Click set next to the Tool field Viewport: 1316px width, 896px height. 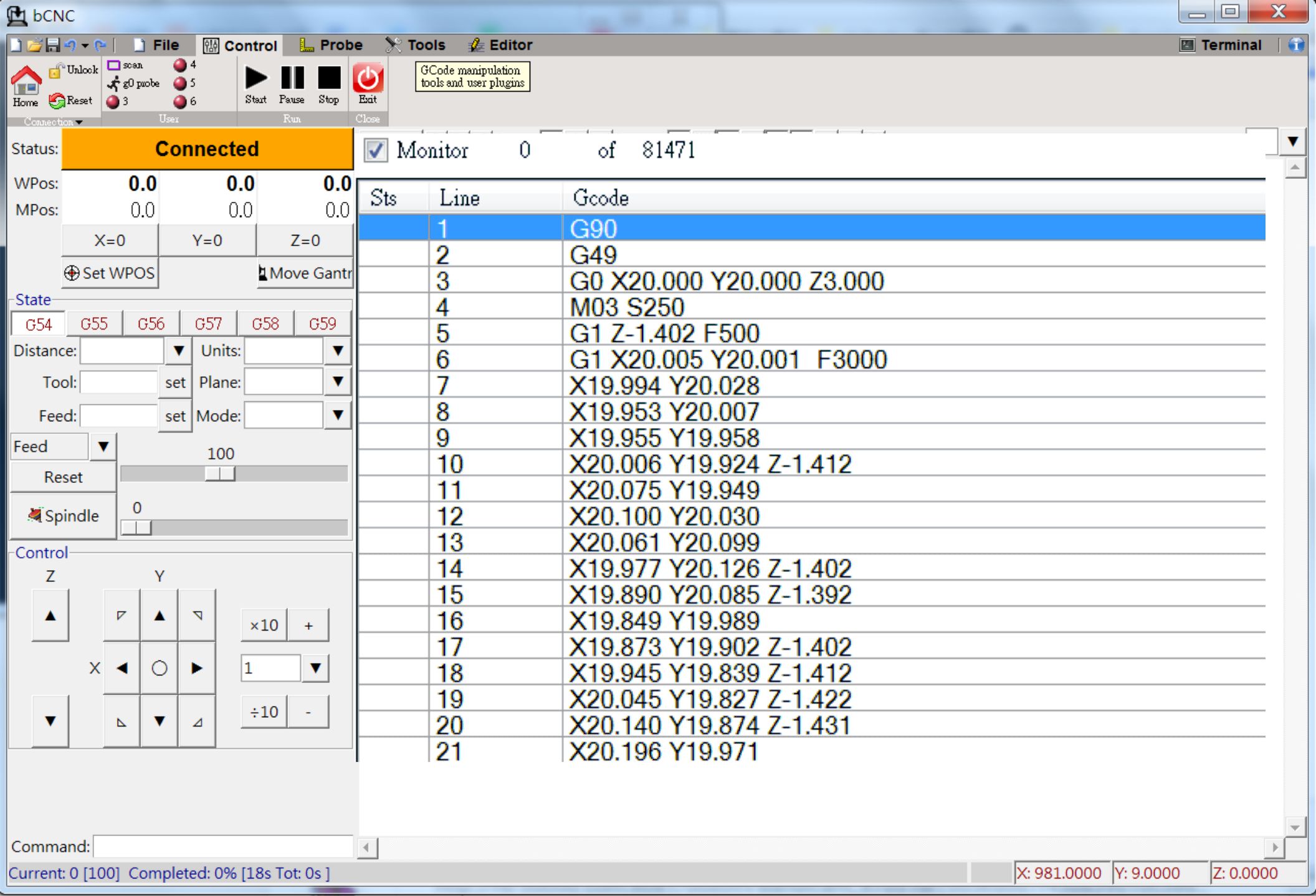pyautogui.click(x=175, y=382)
